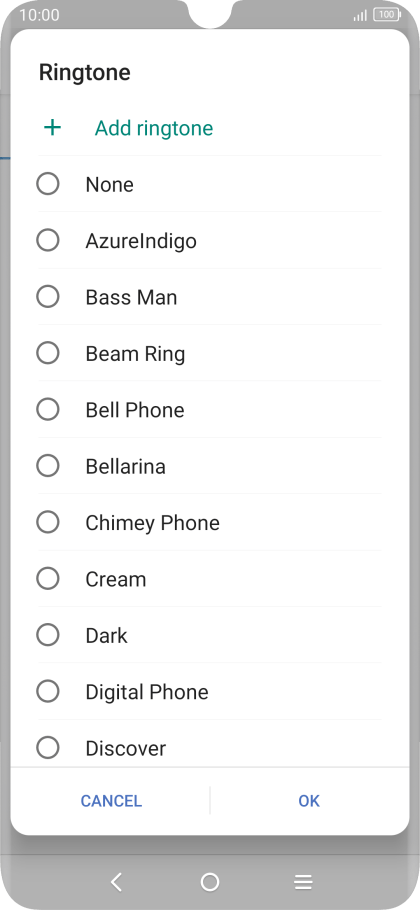Tap the battery indicator in status bar
Screen dimensions: 420x910
coord(387,15)
